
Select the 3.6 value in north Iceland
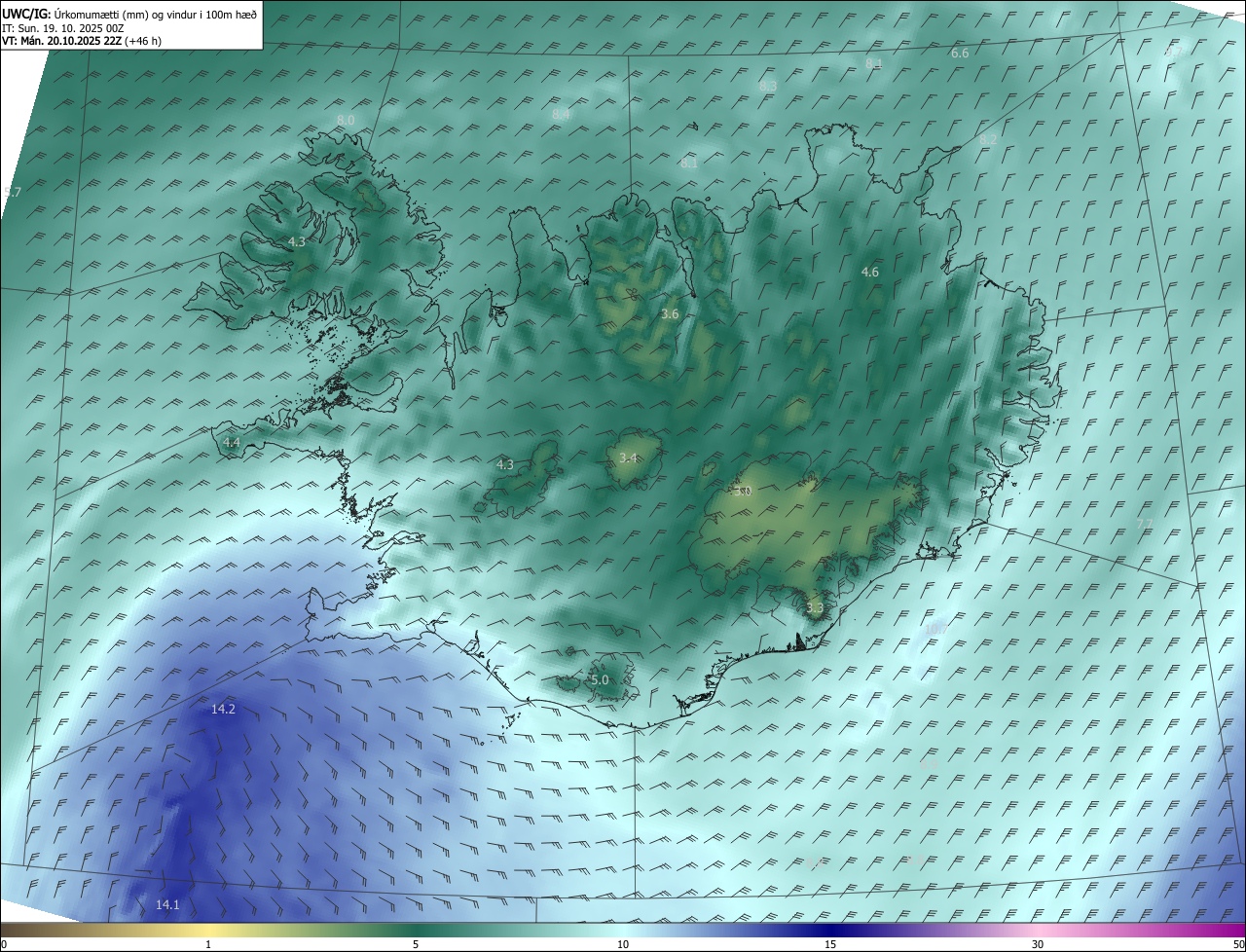(670, 314)
